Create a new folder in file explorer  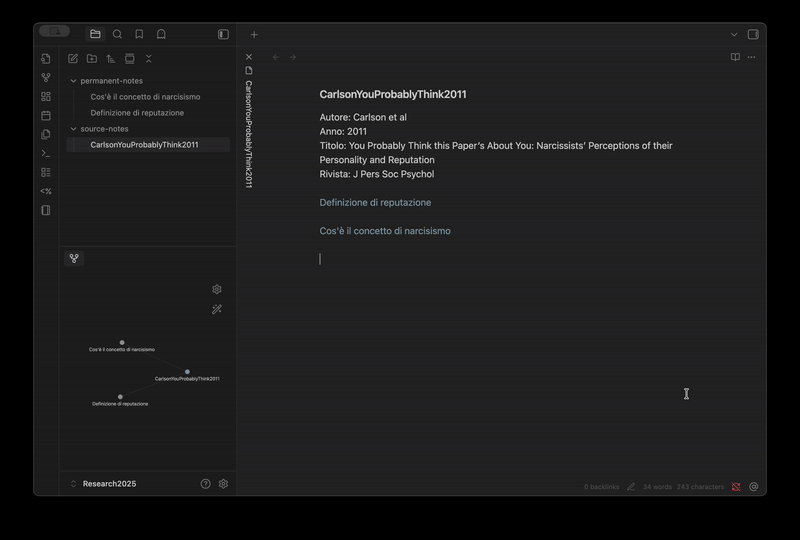pos(92,59)
